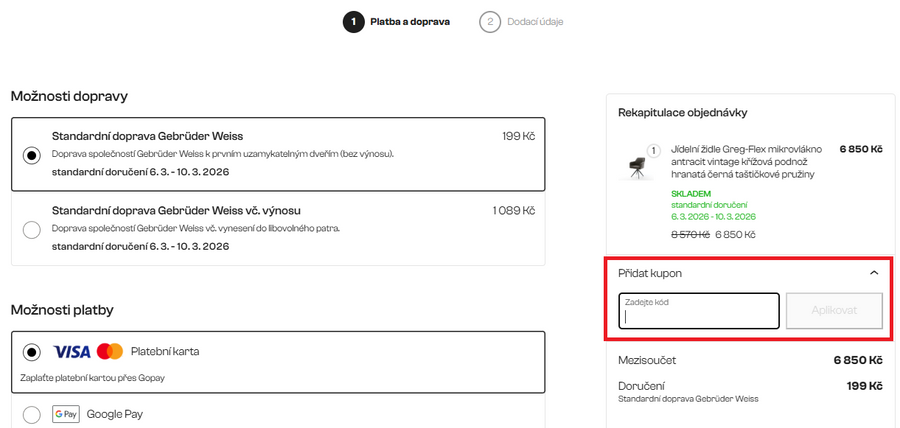Click the step 2 circle icon
The image size is (900, 428).
click(x=489, y=22)
